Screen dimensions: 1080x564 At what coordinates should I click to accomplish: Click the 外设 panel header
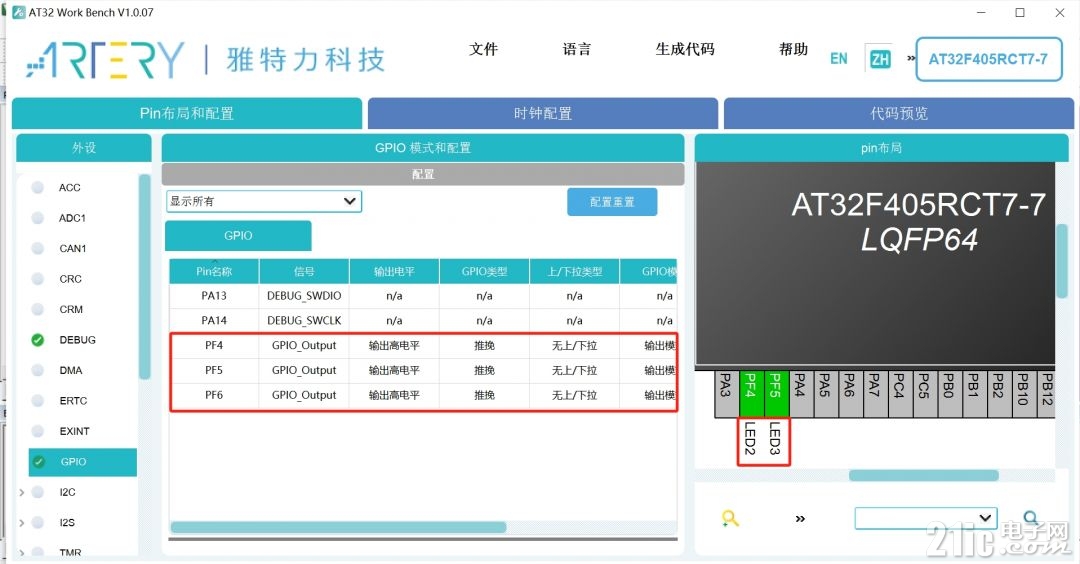point(83,148)
